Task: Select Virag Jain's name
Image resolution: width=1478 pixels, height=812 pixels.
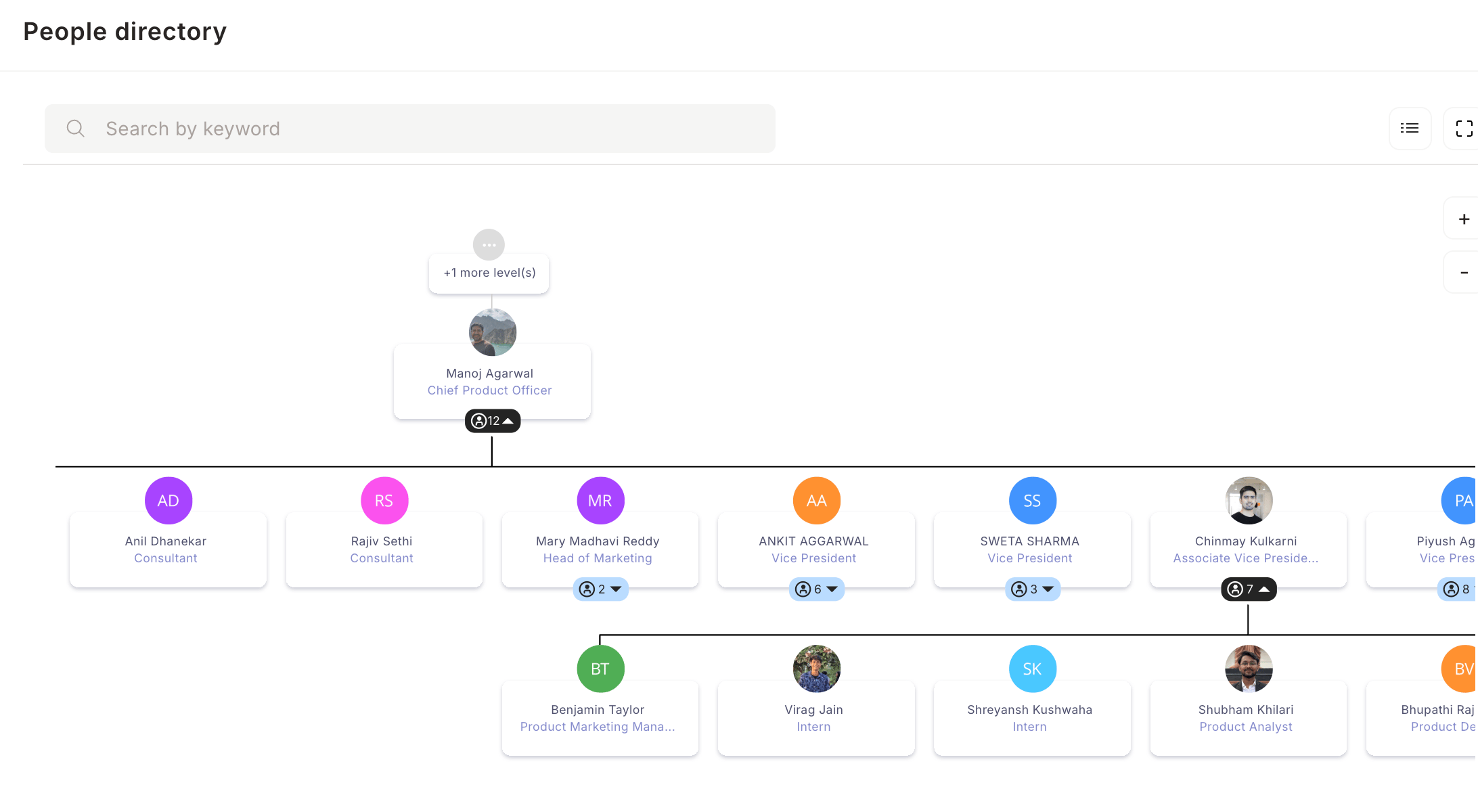Action: 813,710
